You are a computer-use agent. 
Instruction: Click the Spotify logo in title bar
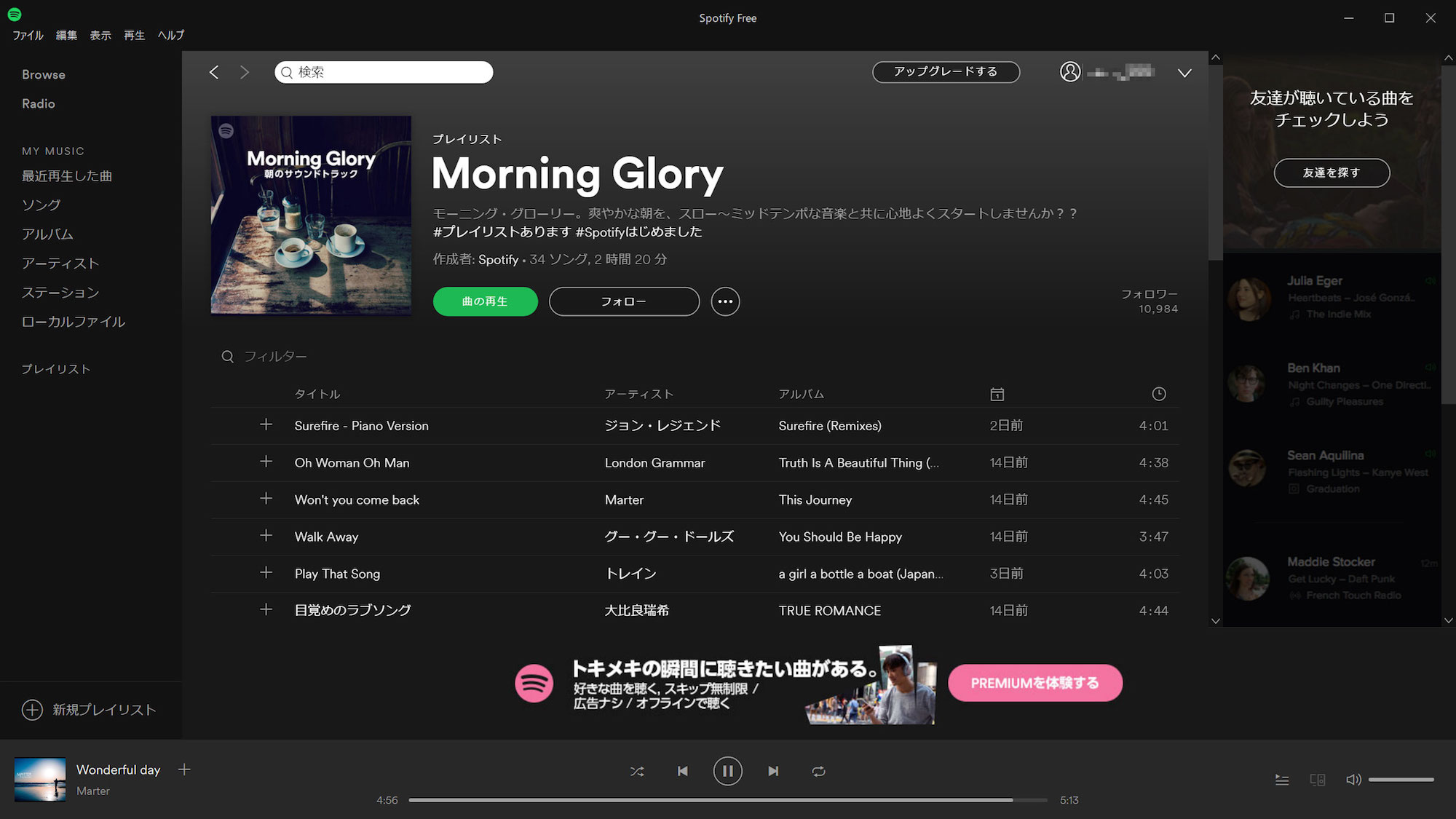point(15,14)
